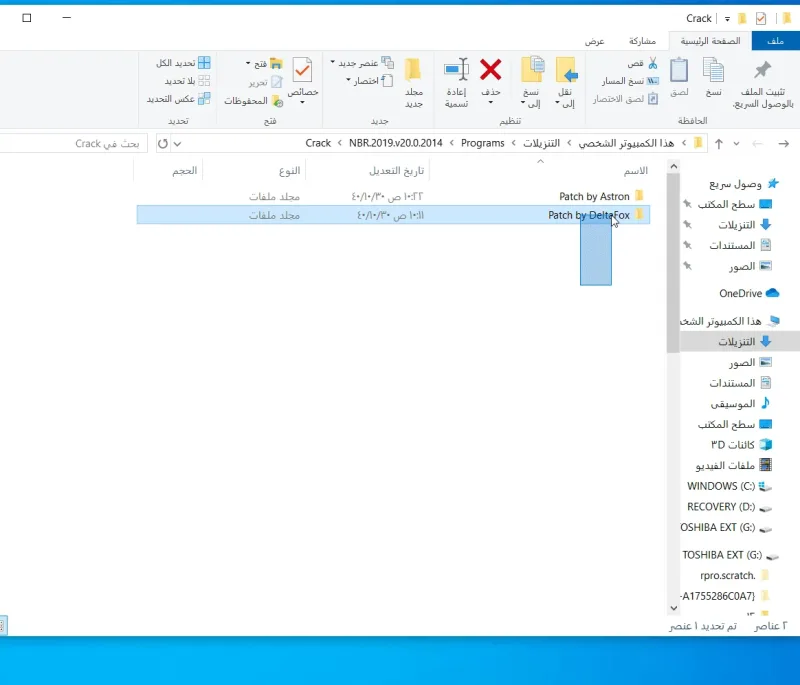The width and height of the screenshot is (800, 685).
Task: Click the Rename (إعادة تسمية) icon
Action: (456, 69)
